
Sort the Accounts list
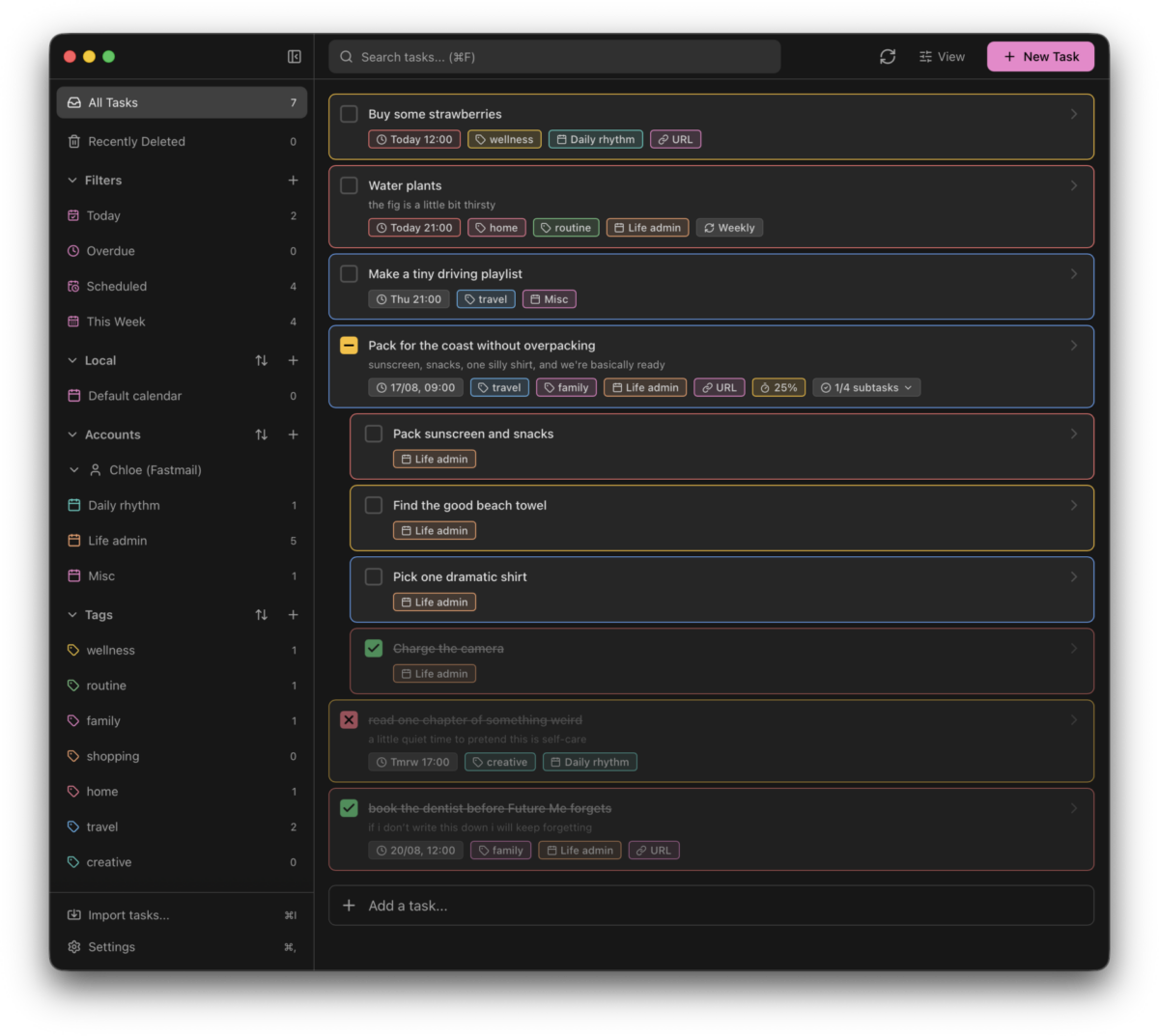[262, 434]
